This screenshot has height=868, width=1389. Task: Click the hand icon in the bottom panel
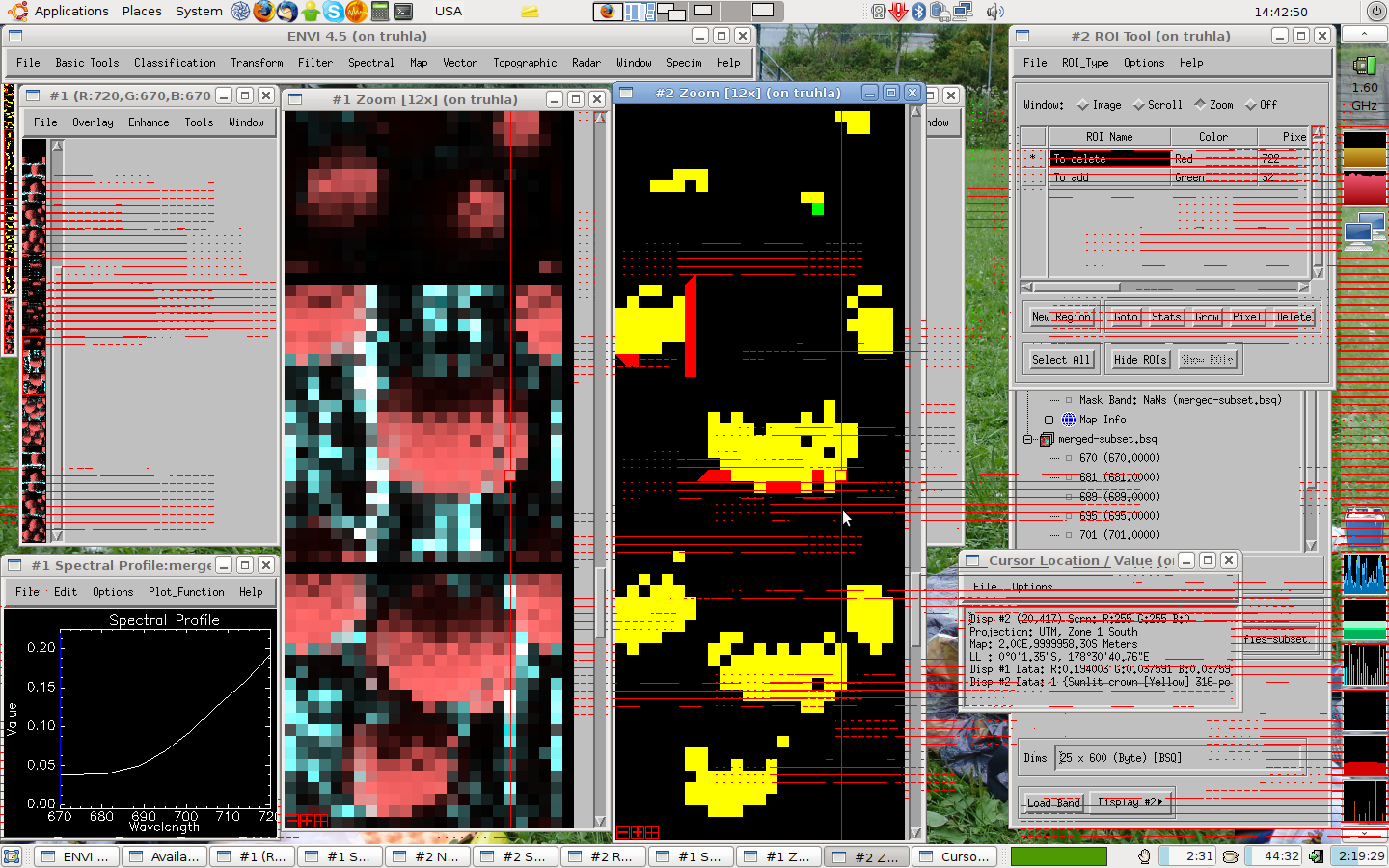tap(1144, 856)
